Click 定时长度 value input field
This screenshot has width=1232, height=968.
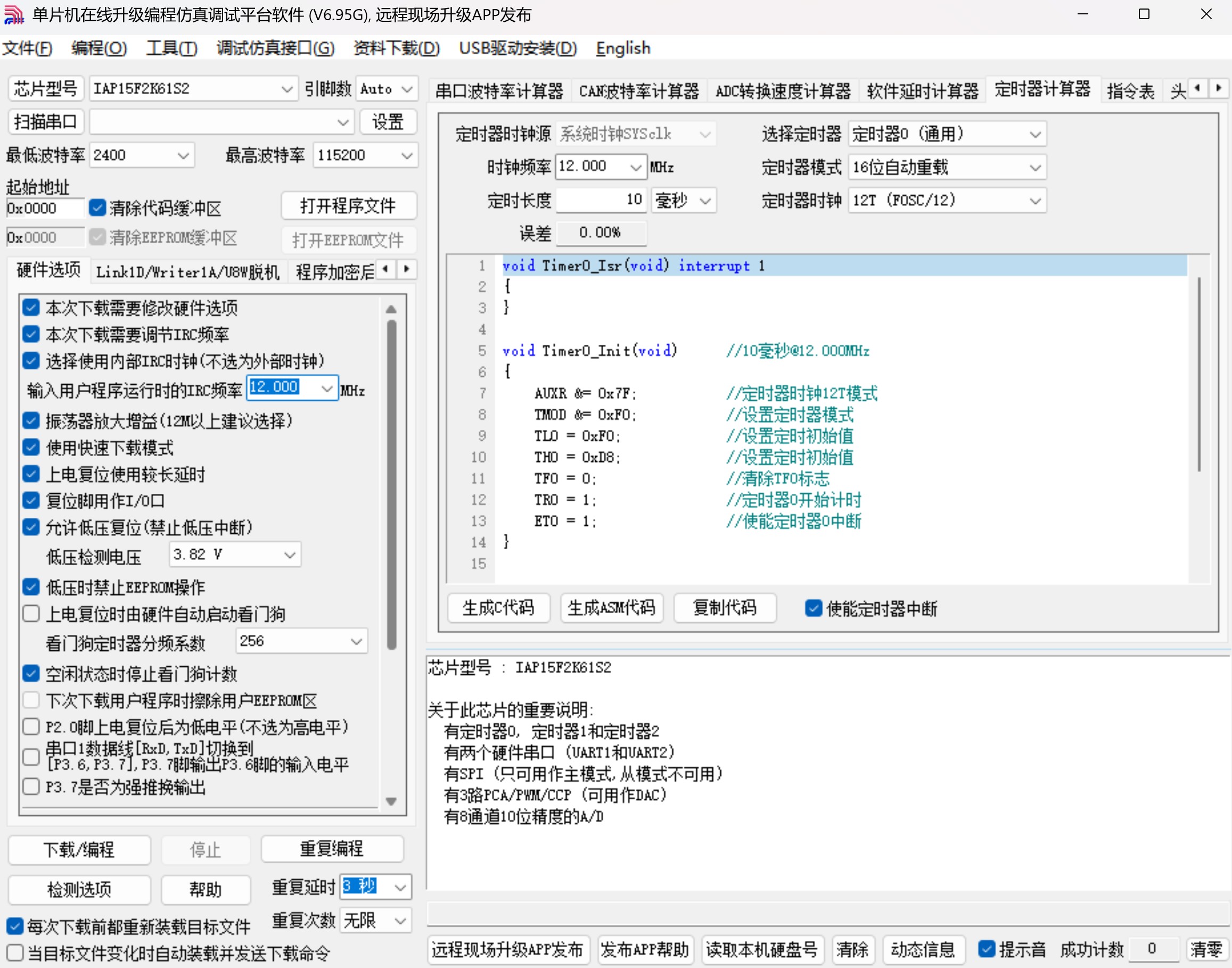[x=601, y=200]
